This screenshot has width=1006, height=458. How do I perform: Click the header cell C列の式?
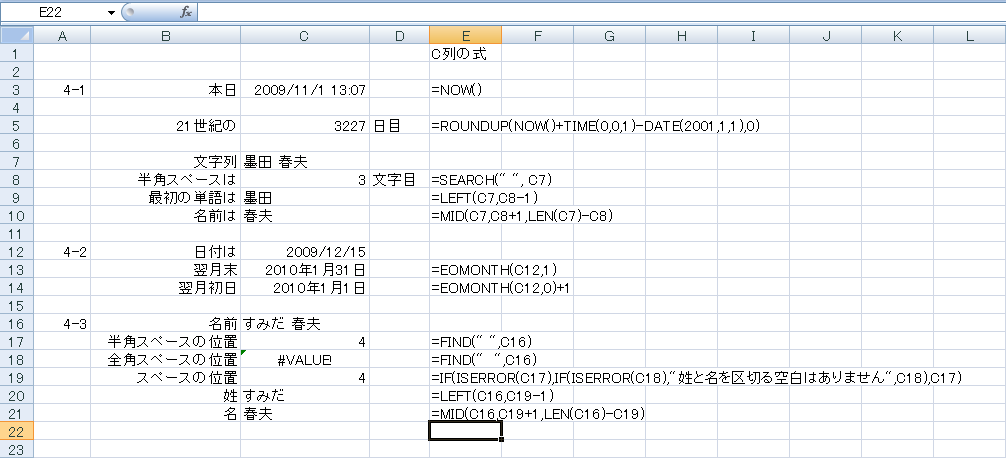[465, 54]
